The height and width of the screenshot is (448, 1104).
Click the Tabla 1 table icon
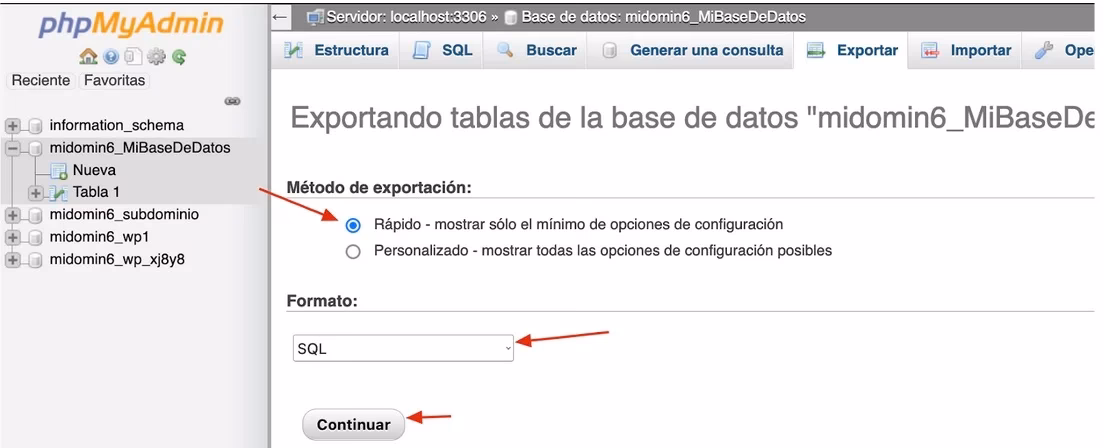pyautogui.click(x=59, y=193)
